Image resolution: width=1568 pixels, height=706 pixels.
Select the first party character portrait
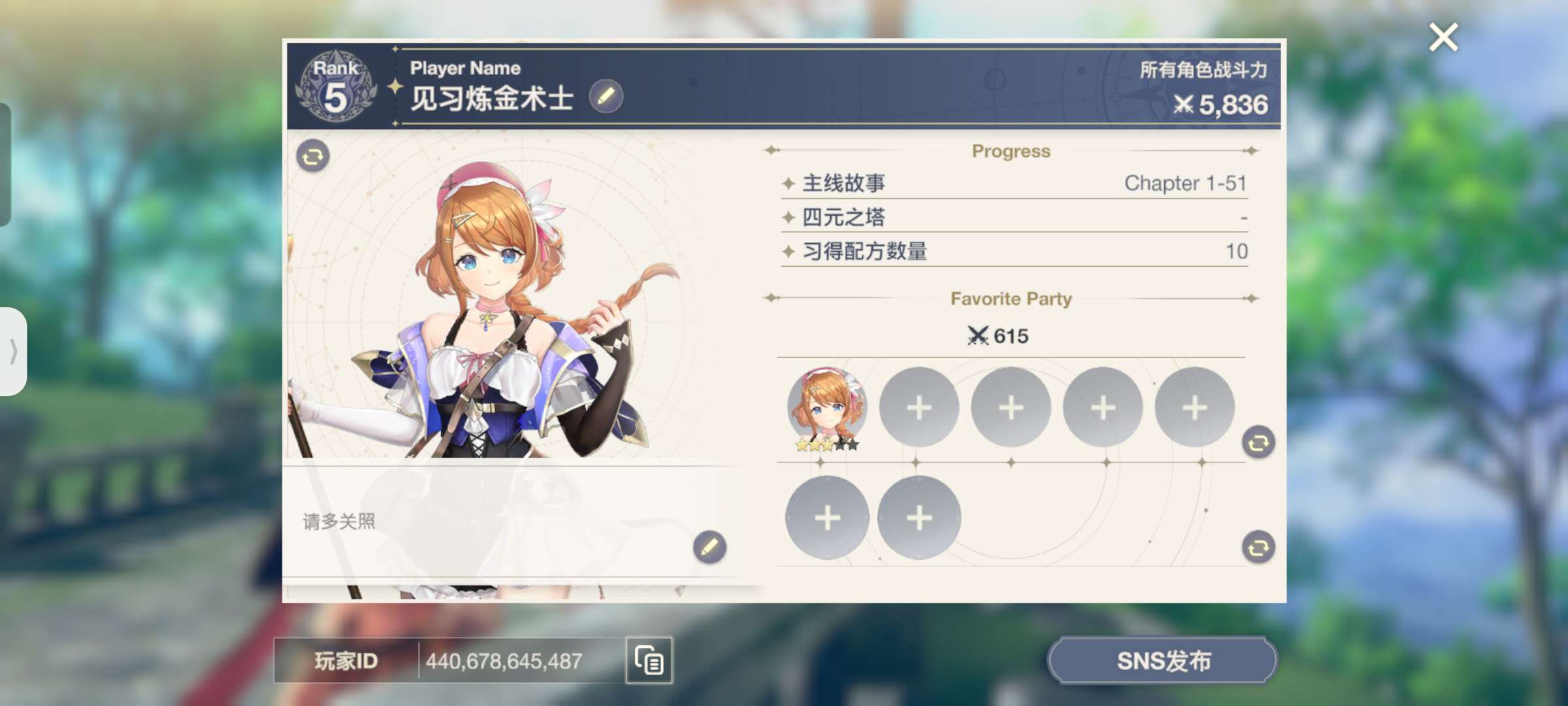pos(827,409)
